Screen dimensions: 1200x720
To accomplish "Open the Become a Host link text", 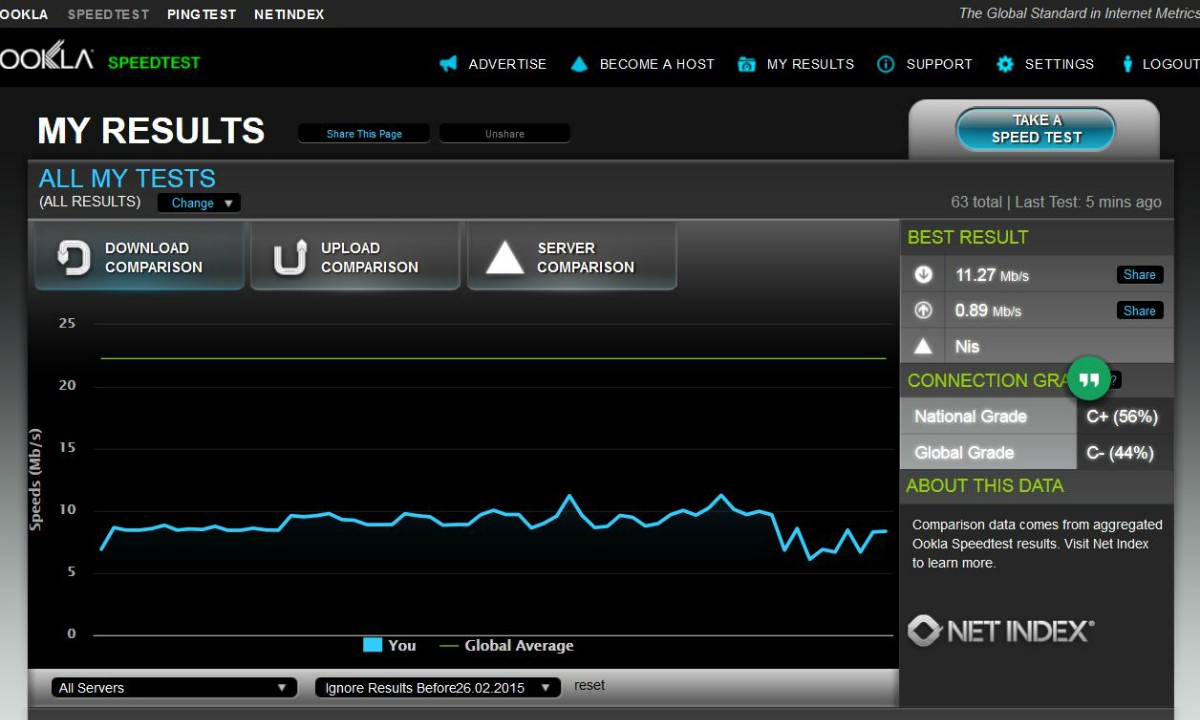I will pos(657,64).
